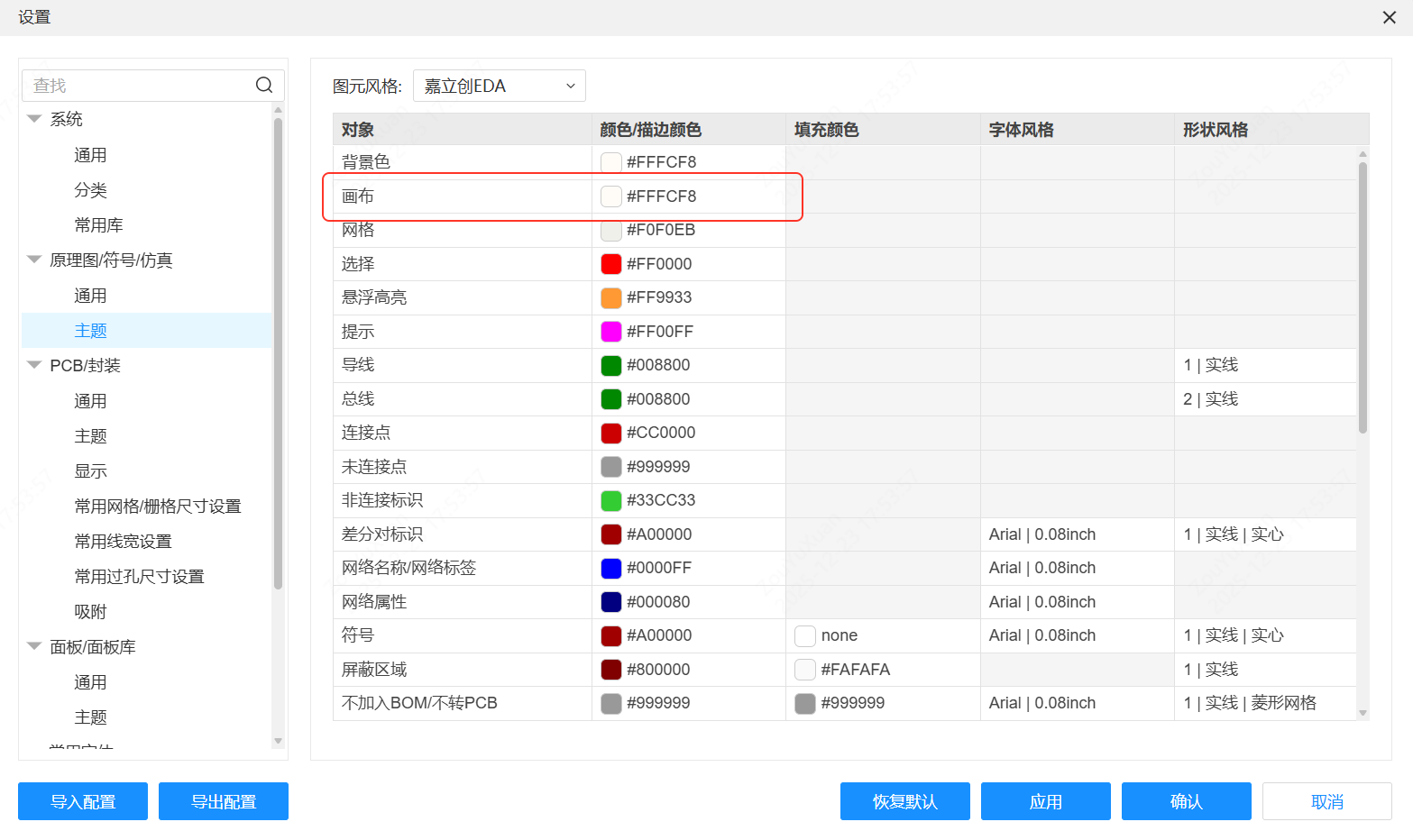Click the 导入配置 button

click(82, 801)
